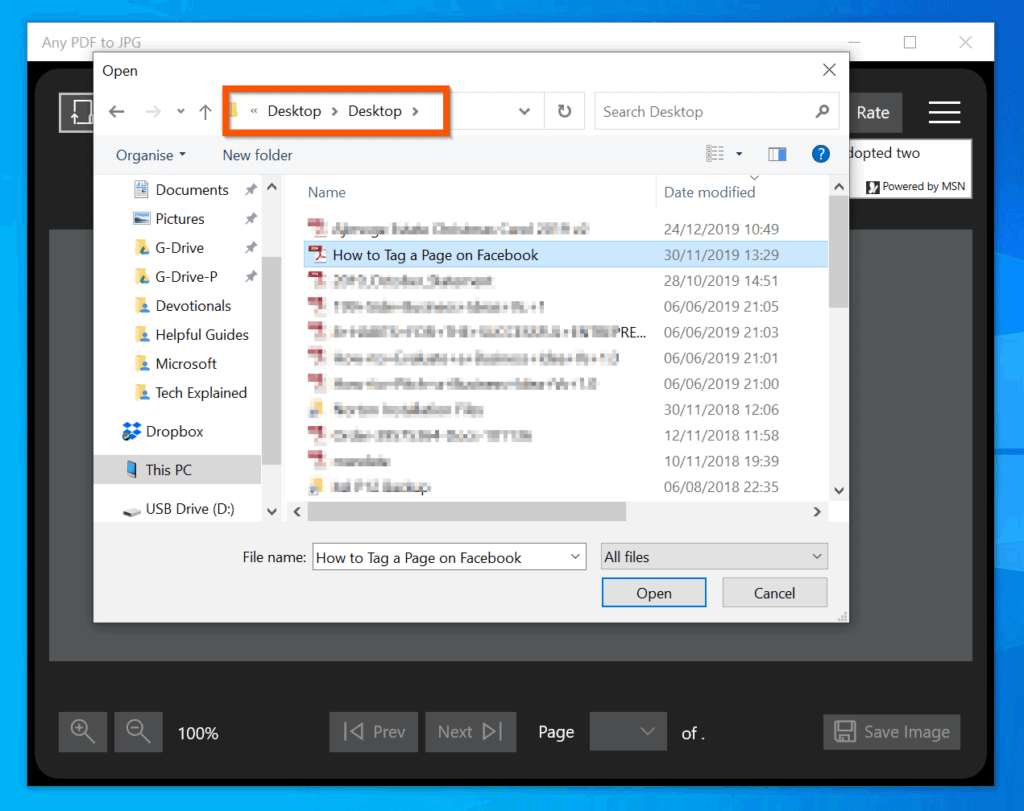
Task: Open USB Drive (D:)
Action: click(x=189, y=509)
